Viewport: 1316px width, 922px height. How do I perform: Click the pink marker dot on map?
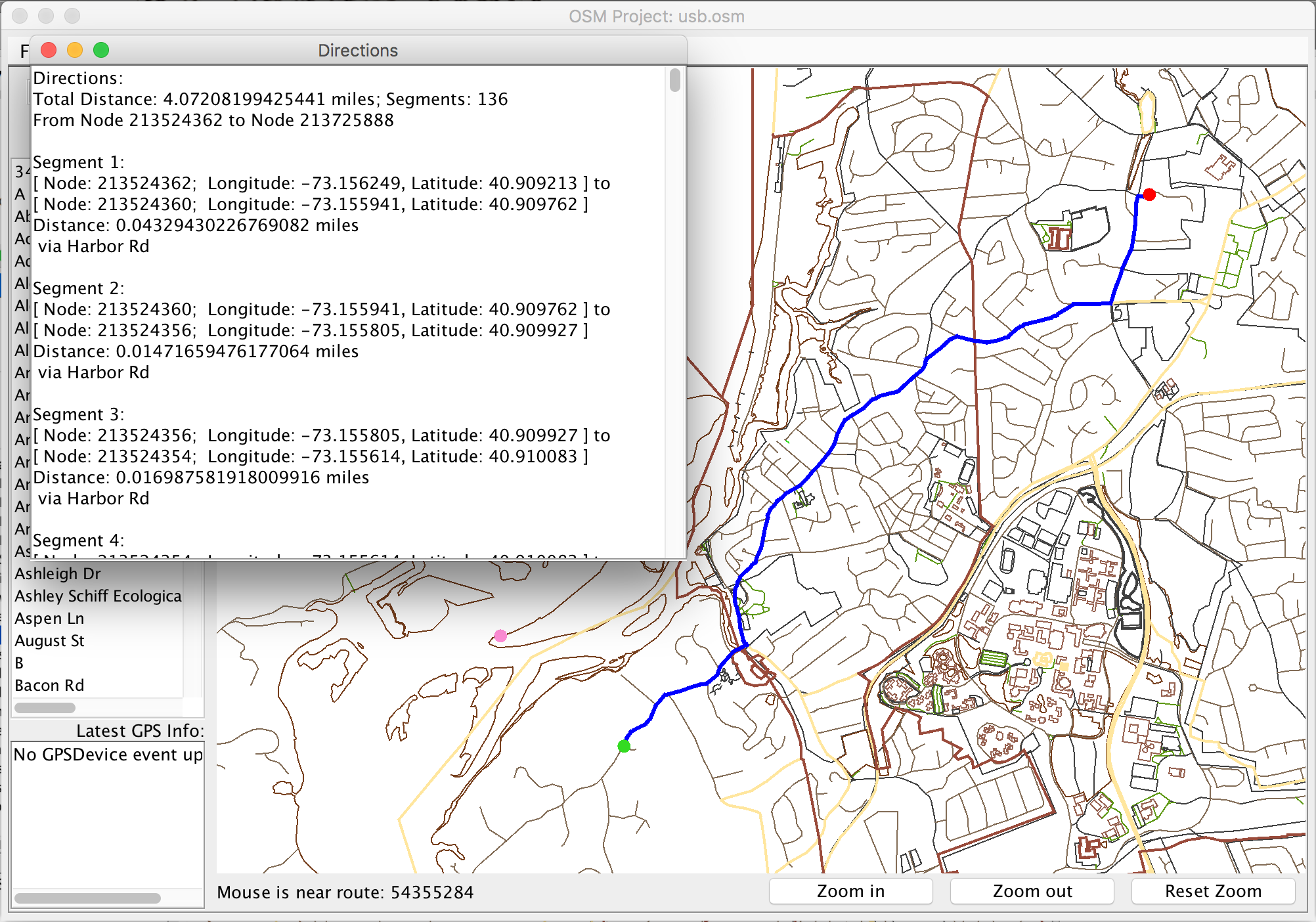point(500,636)
